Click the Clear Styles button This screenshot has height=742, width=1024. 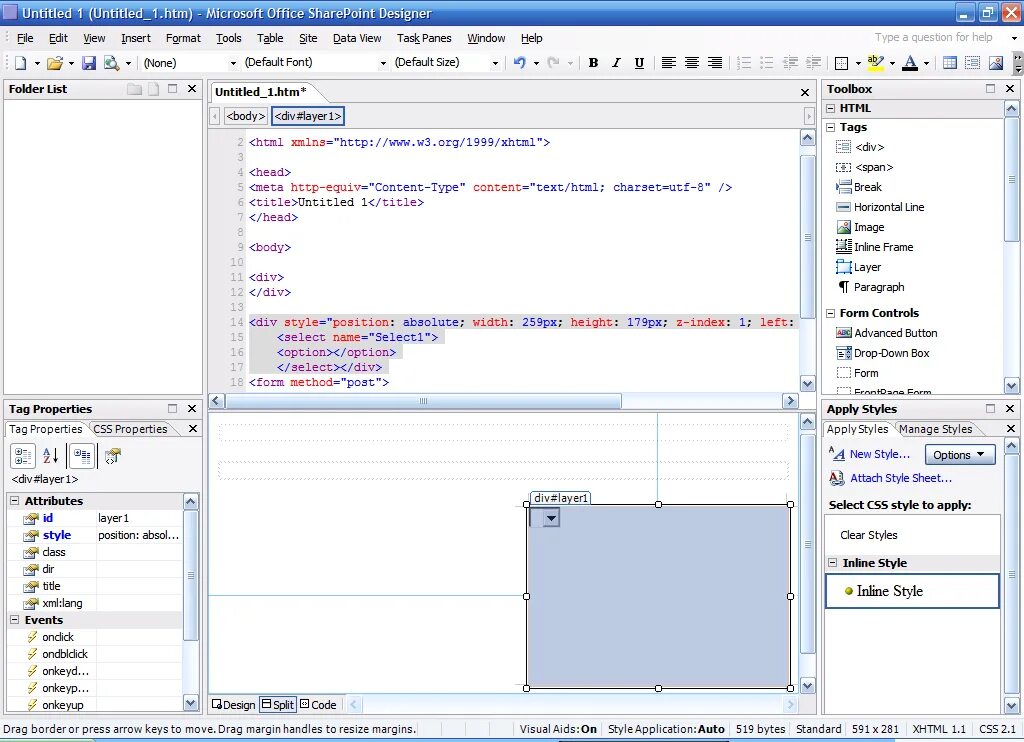tap(868, 535)
